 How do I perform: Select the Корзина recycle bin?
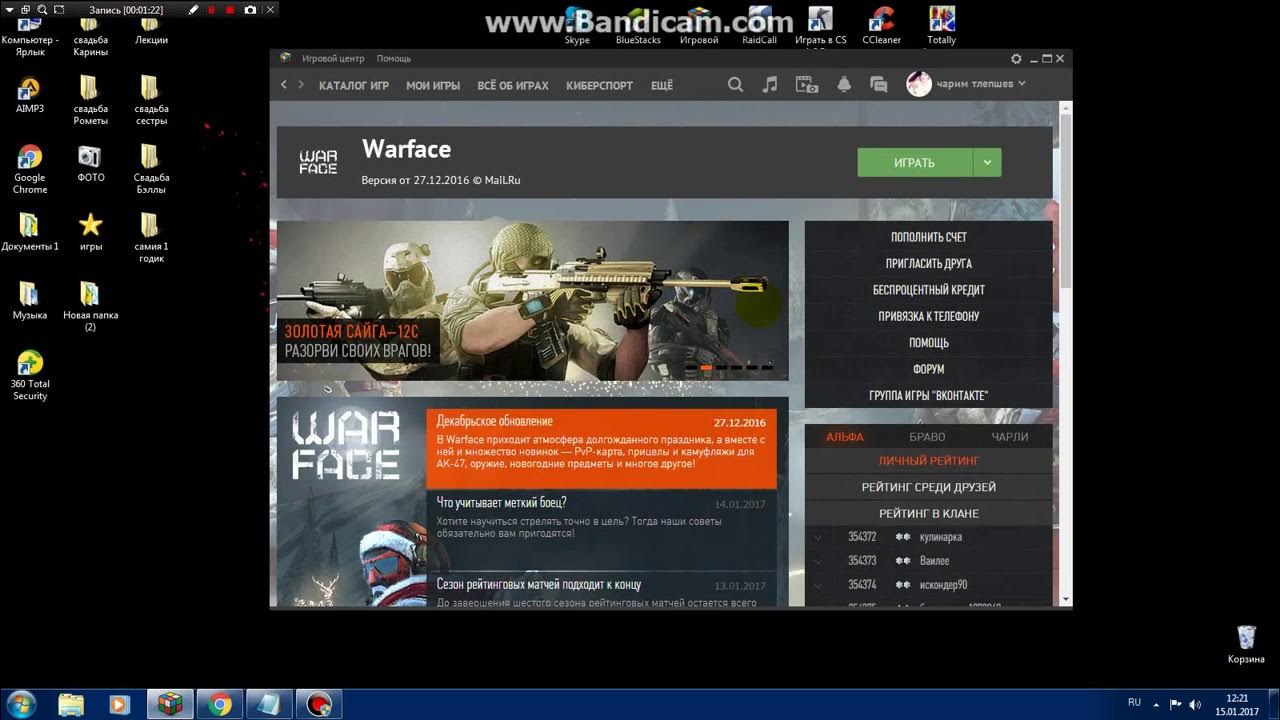click(x=1246, y=644)
